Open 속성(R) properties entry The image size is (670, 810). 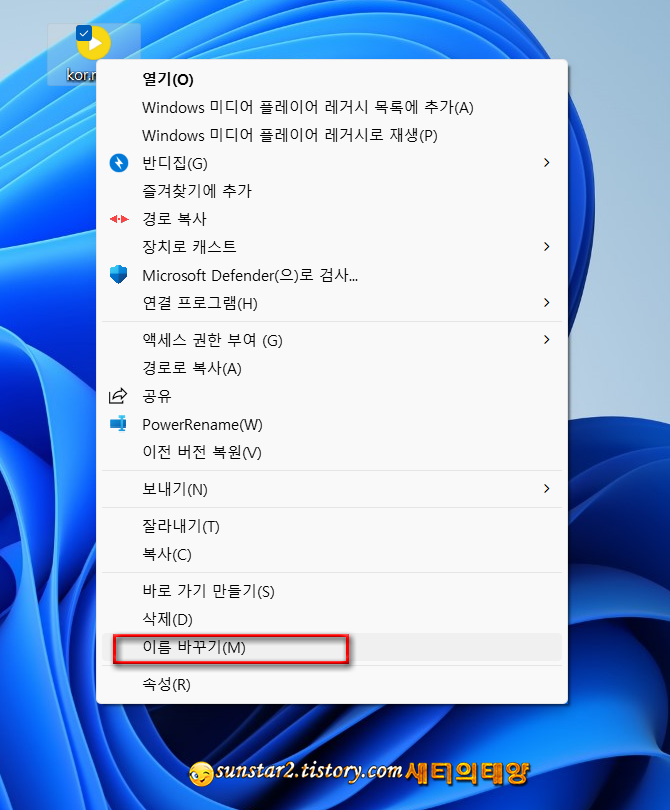[332, 684]
